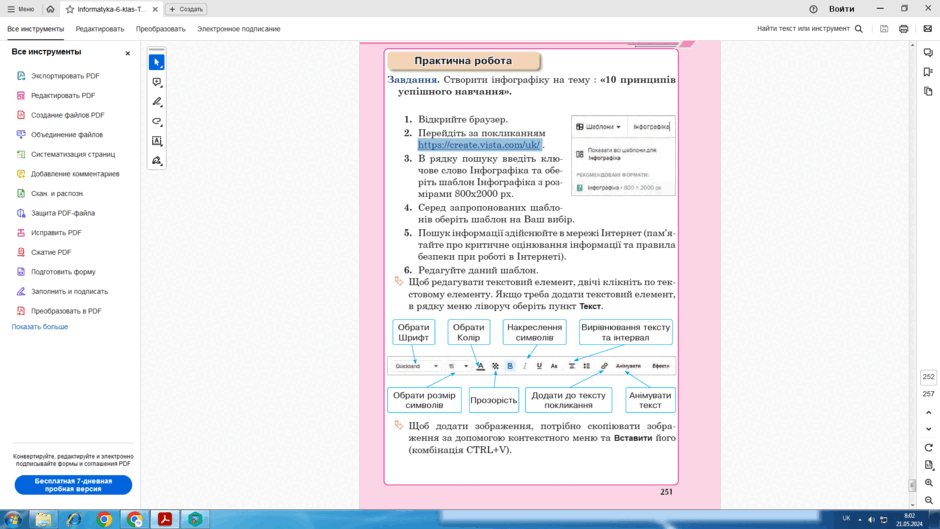Screen dimensions: 940x529
Task: Switch to Электронное подписание tab
Action: (x=239, y=29)
